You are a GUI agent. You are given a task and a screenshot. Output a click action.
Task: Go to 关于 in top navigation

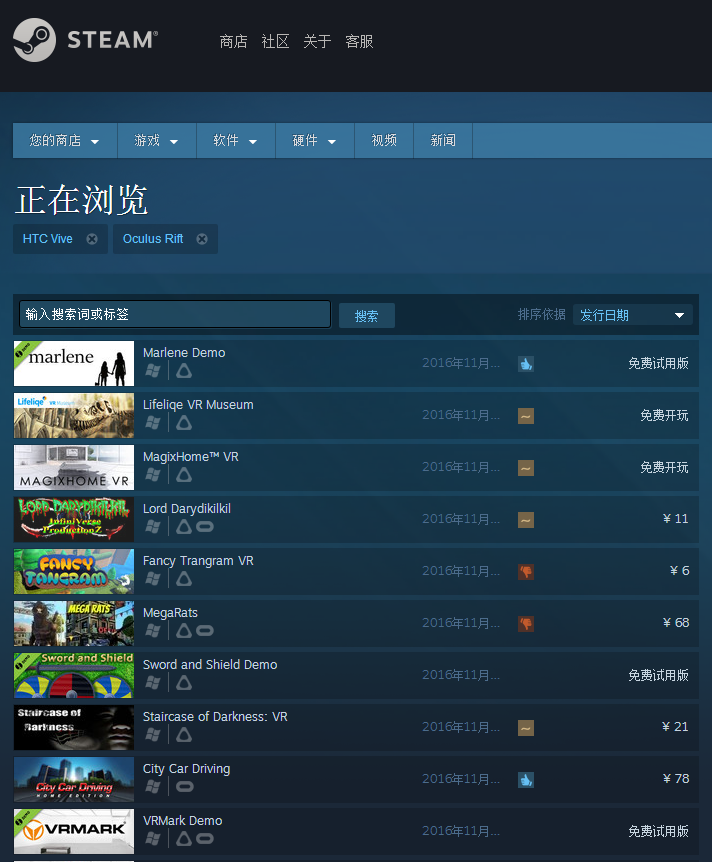[317, 41]
